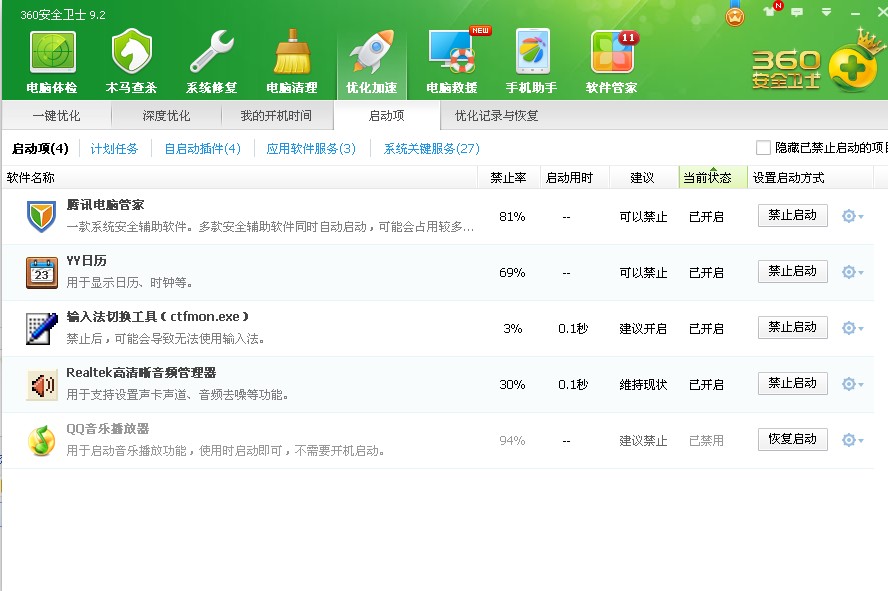Viewport: 888px width, 591px height.
Task: Open 电脑清理 broom icon
Action: [292, 52]
